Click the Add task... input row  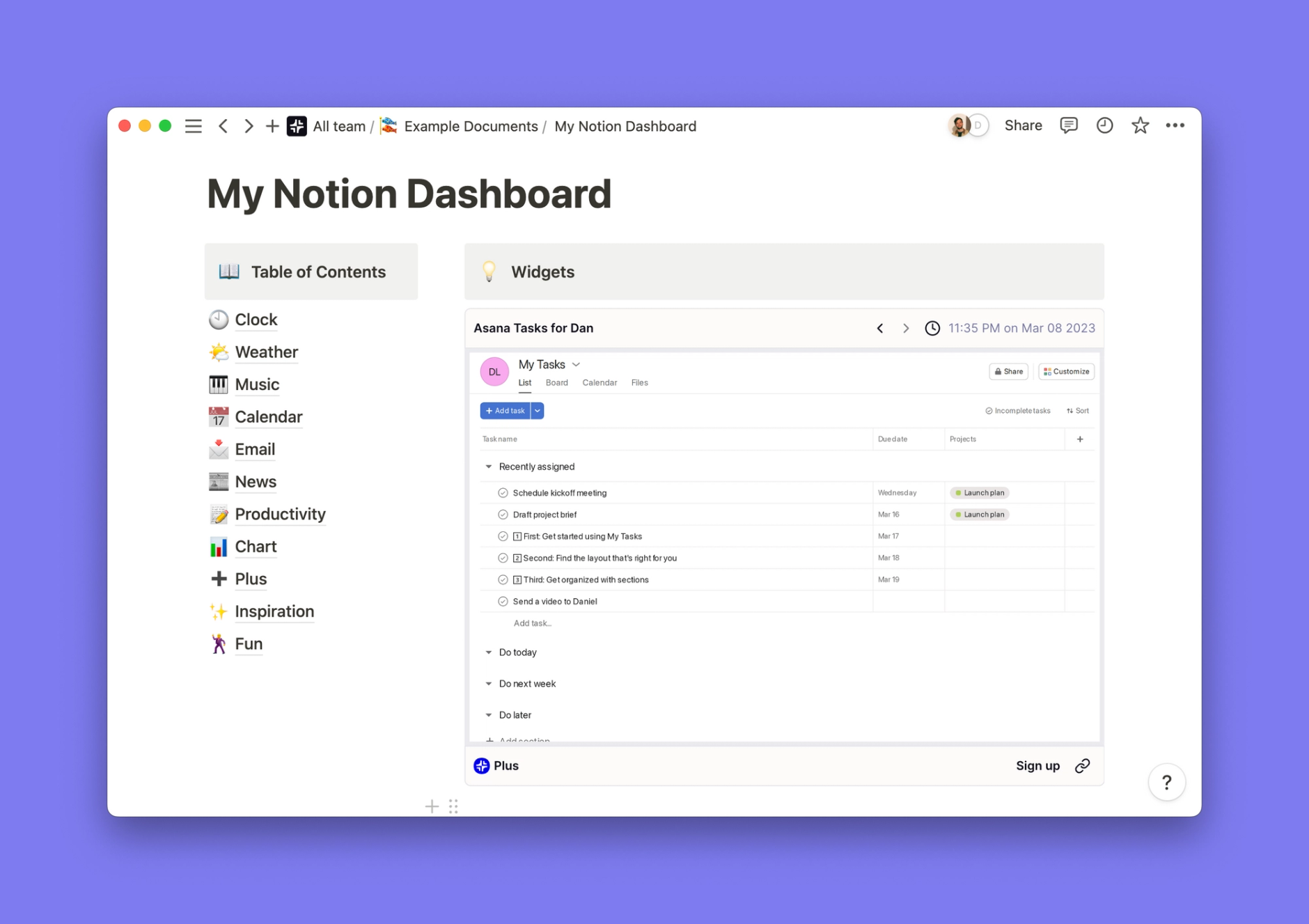533,623
